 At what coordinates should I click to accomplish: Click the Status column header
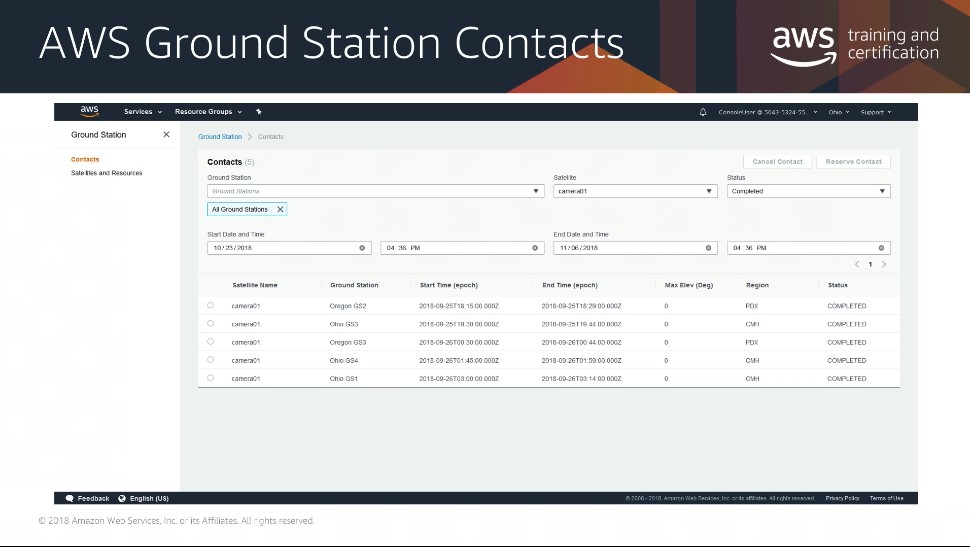click(x=838, y=285)
